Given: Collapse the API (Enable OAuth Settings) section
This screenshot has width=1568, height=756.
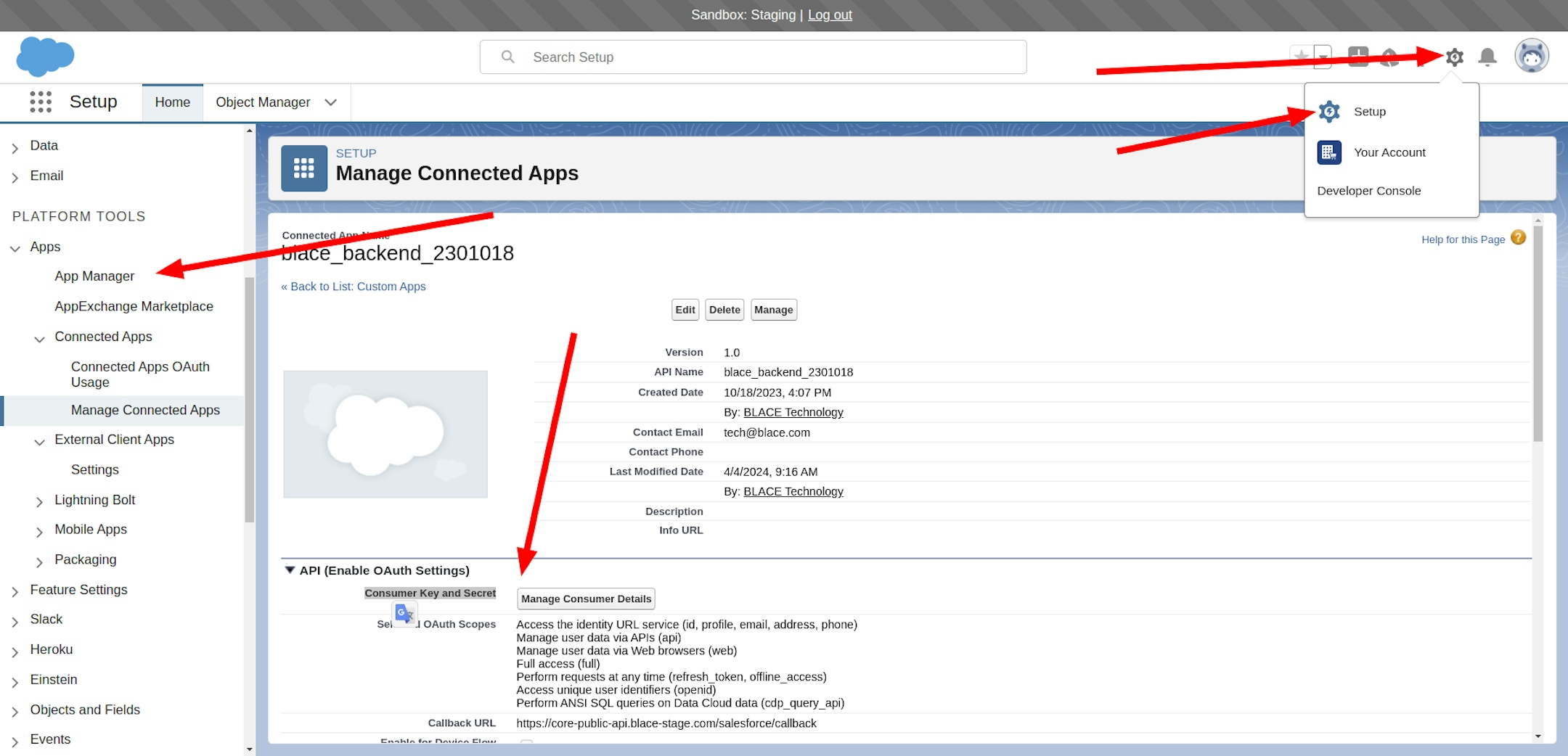Looking at the screenshot, I should coord(290,570).
